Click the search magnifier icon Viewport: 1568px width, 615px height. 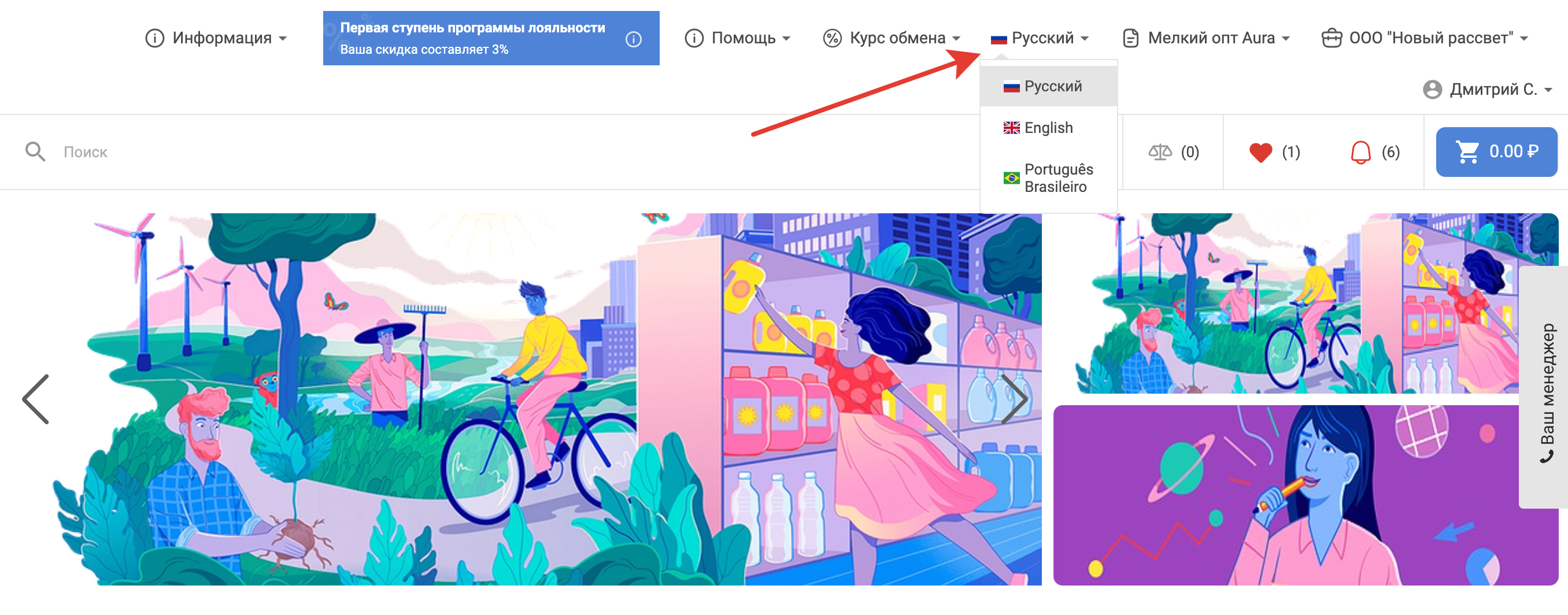[x=35, y=151]
